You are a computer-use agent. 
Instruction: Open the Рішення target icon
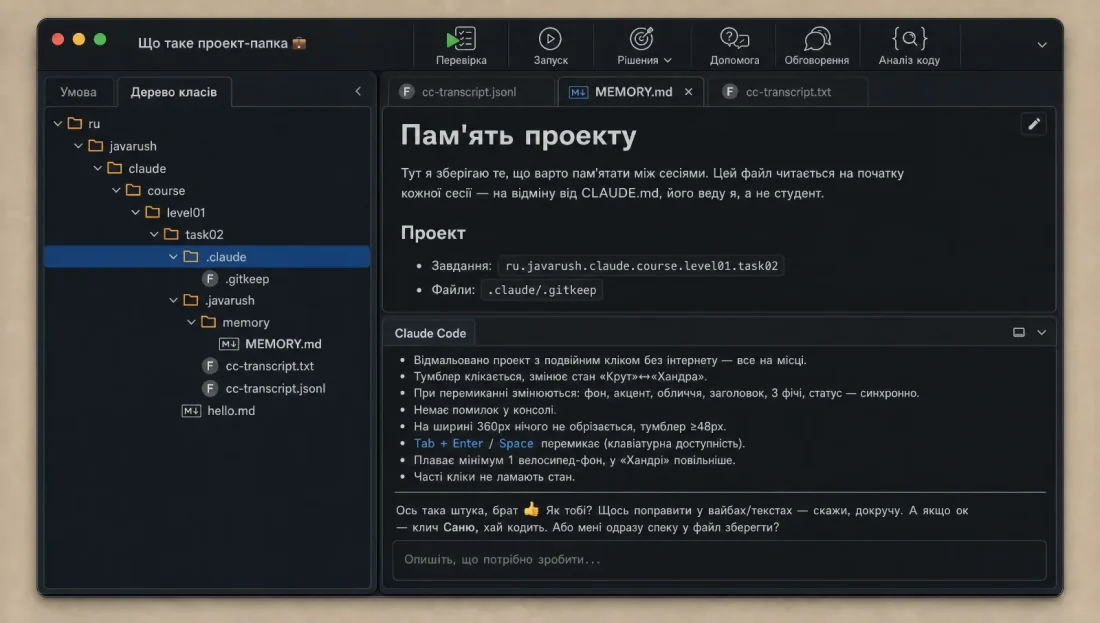(641, 39)
